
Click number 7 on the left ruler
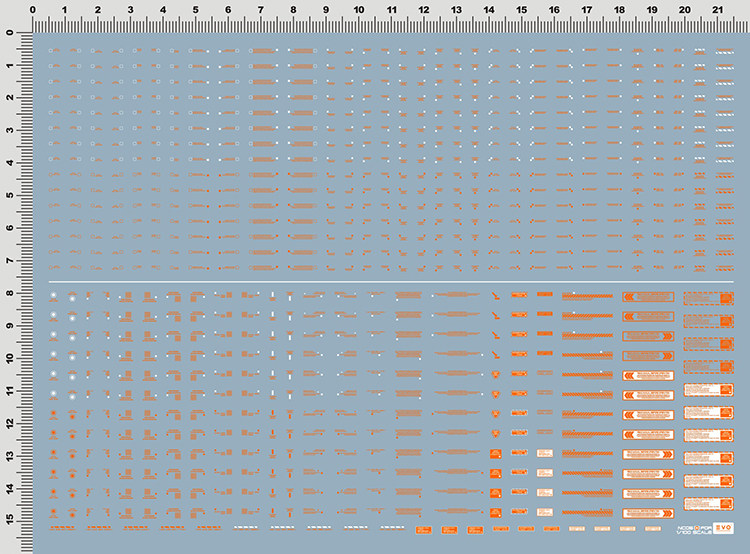pyautogui.click(x=10, y=261)
